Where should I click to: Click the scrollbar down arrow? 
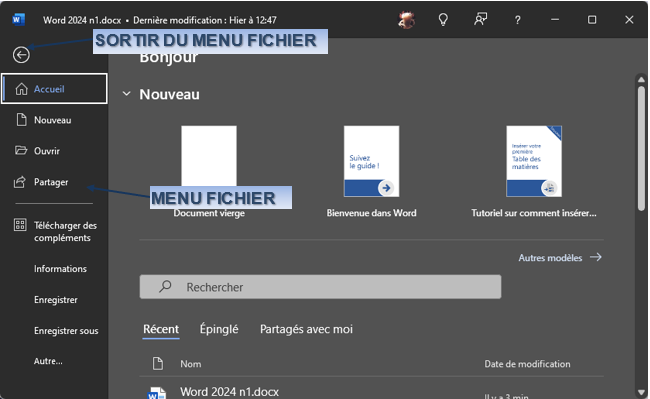coord(641,392)
